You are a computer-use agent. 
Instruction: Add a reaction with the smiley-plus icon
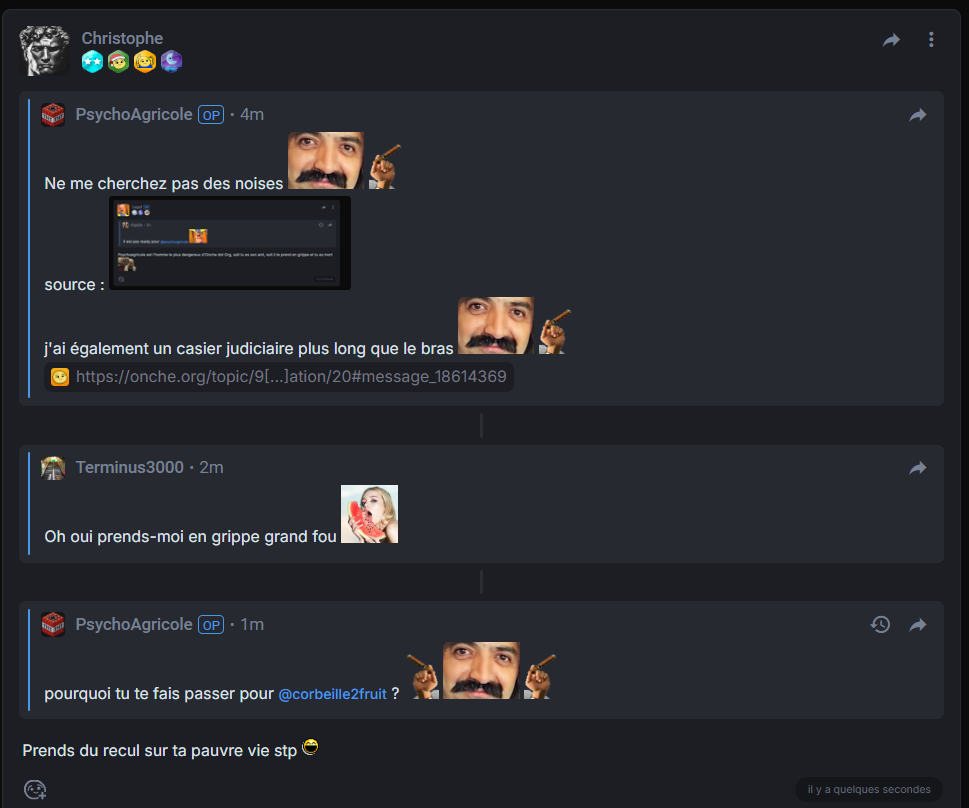(35, 789)
